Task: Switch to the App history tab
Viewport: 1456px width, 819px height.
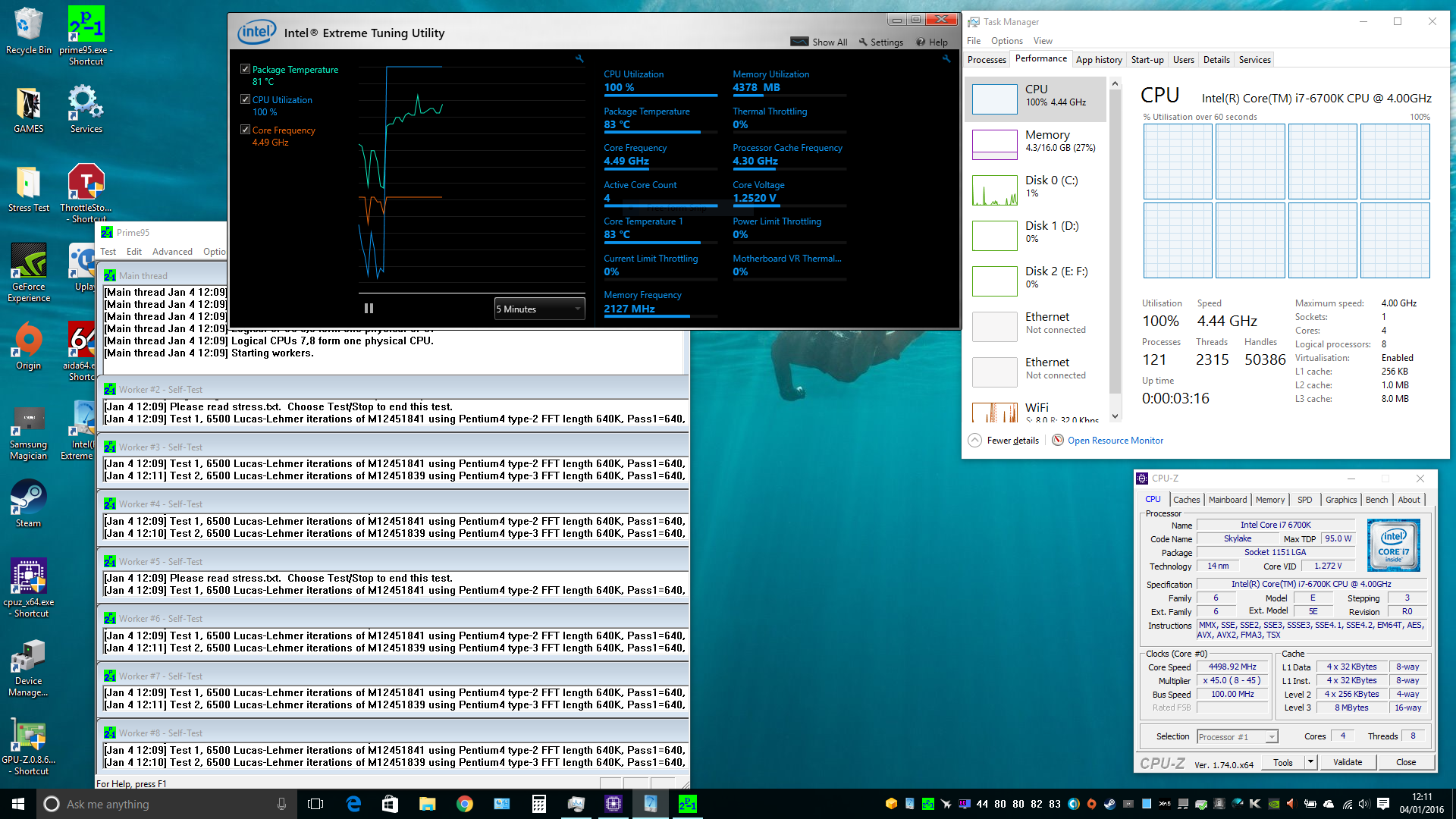Action: click(x=1098, y=60)
